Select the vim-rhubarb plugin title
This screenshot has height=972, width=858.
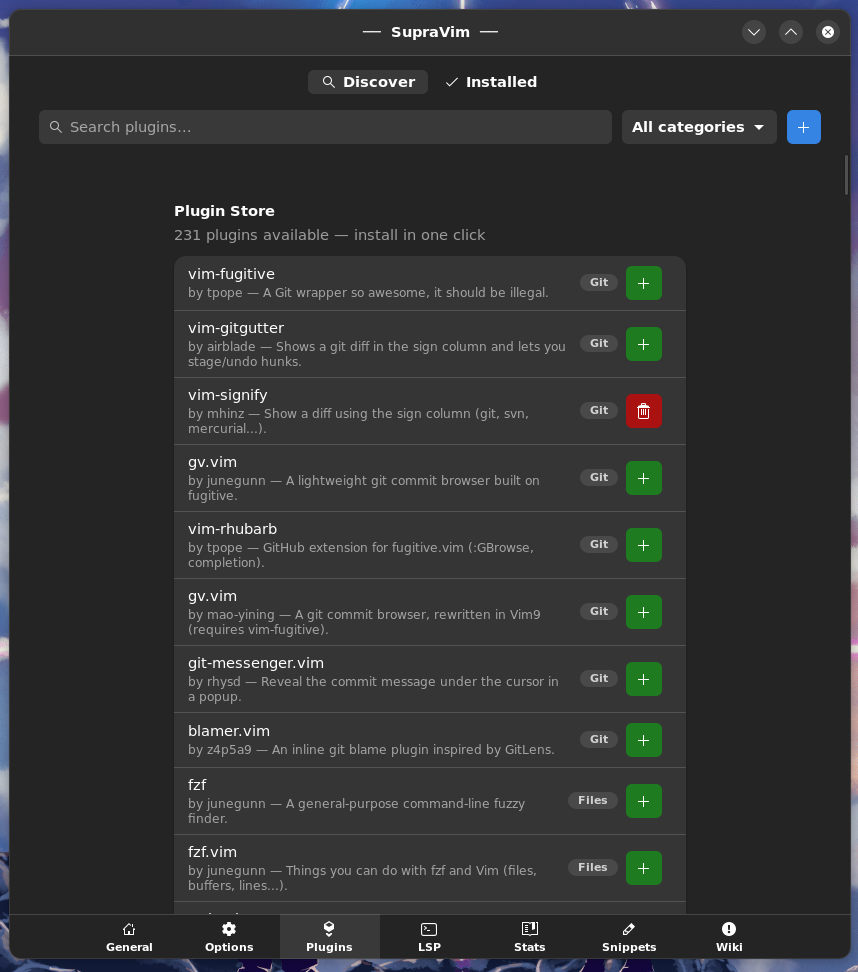pos(232,529)
